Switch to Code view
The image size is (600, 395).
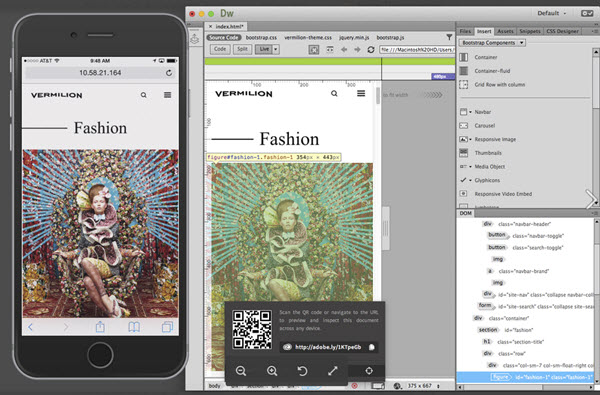[x=220, y=49]
